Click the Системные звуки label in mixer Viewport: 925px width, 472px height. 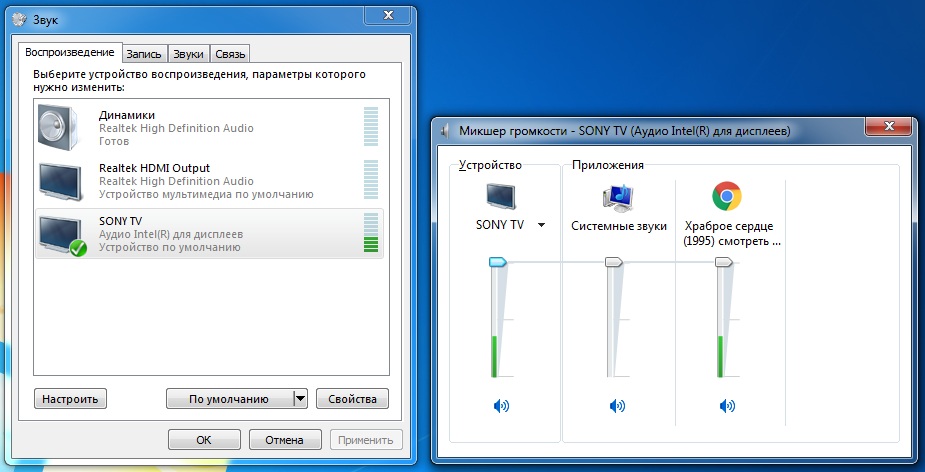619,226
